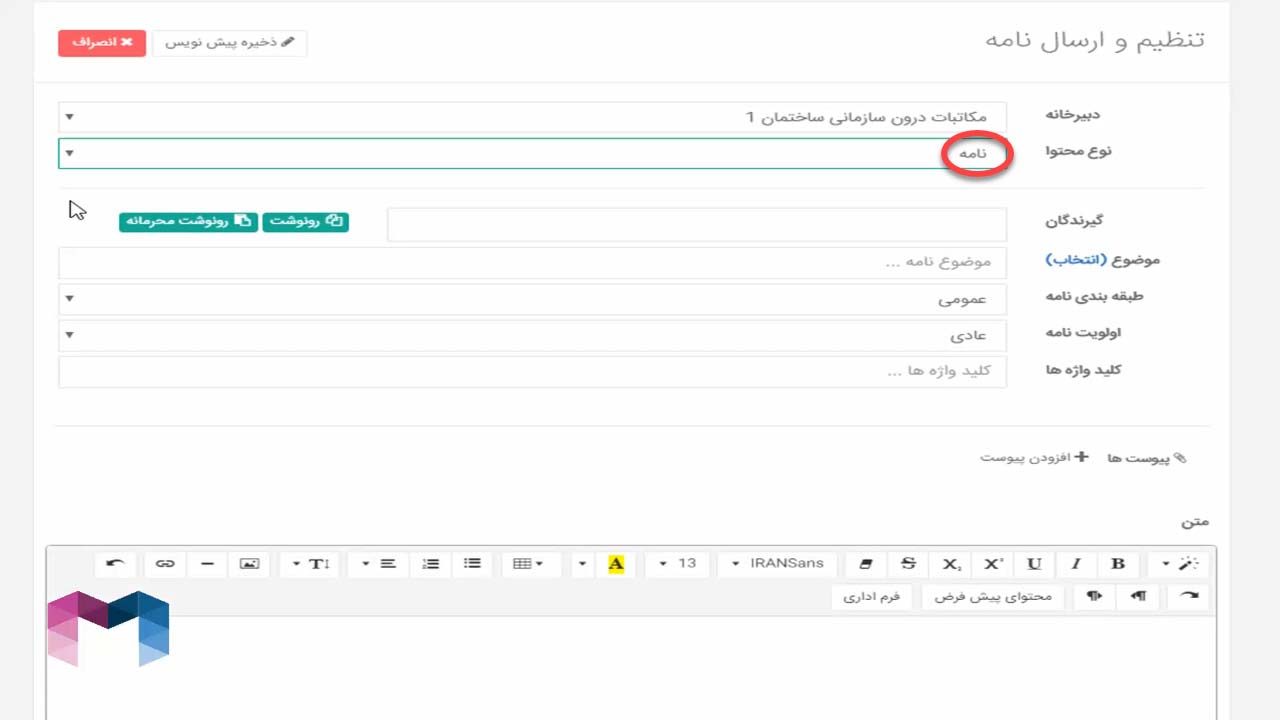1280x720 pixels.
Task: Click محتوای پیش فرض default content button
Action: coord(993,597)
